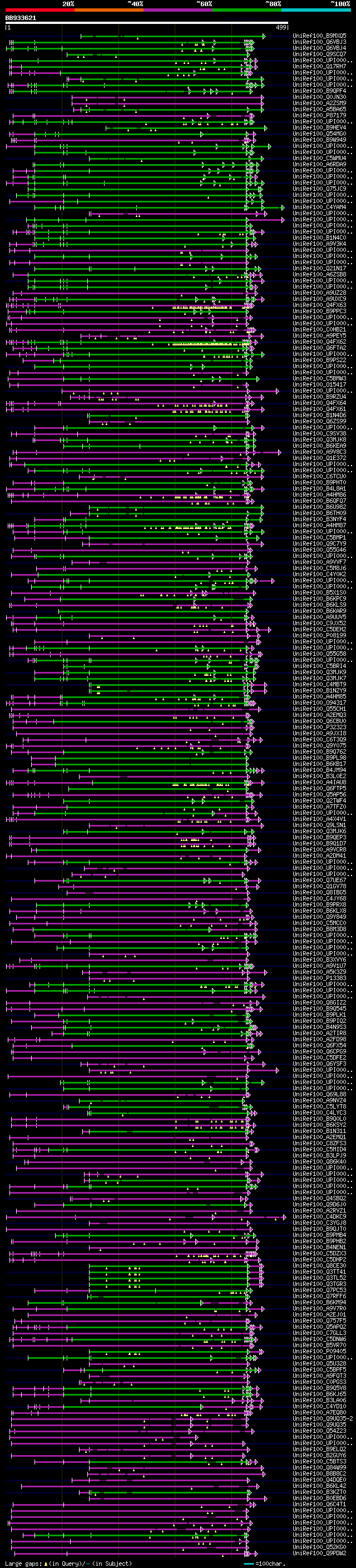356x1568 pixels.
Task: Open hit UniRef100_B9MXQ5
Action: 319,36
